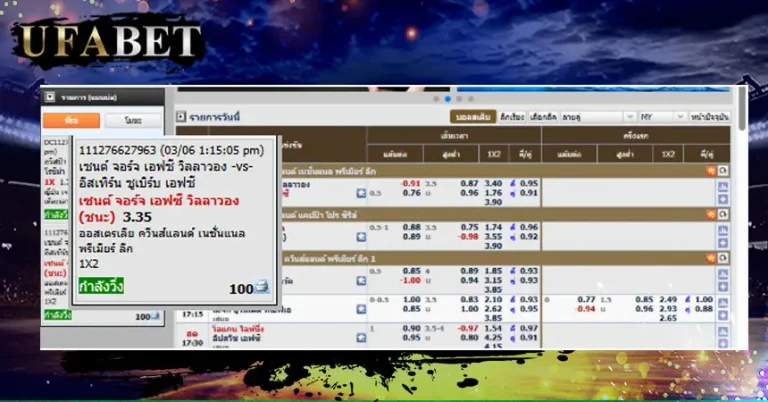Click first-half draw odds 2.65

click(668, 318)
